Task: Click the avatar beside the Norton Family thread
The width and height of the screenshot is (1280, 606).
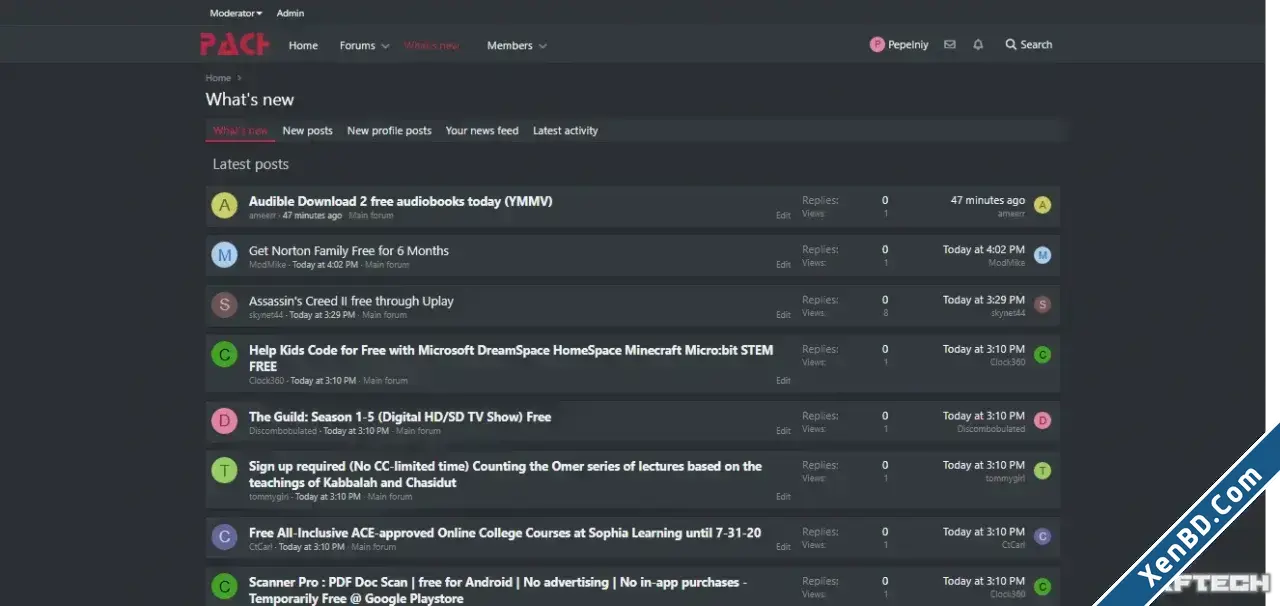Action: click(224, 255)
